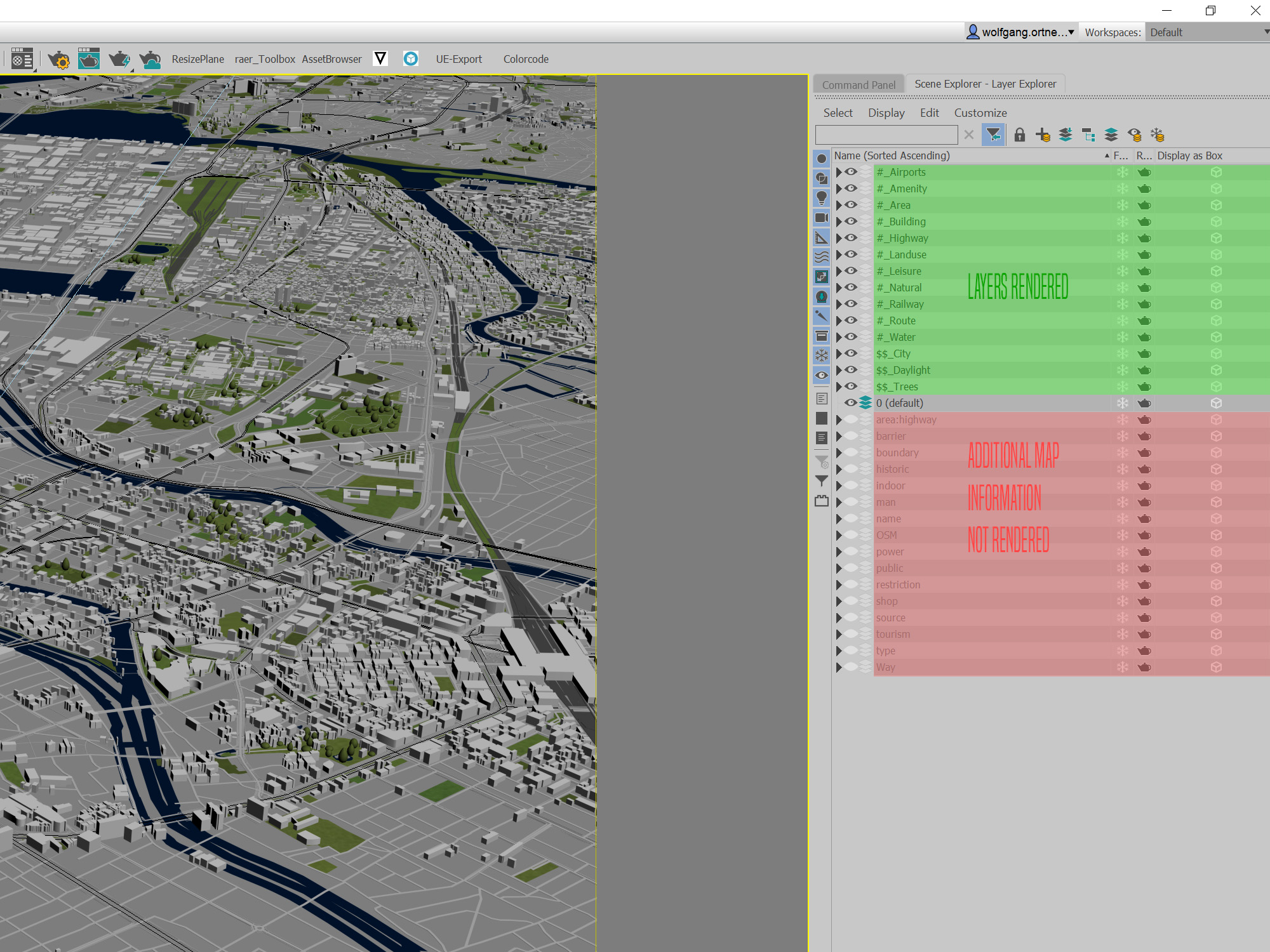Open the Material Editor toolbar icon
The height and width of the screenshot is (952, 1270).
[x=22, y=59]
